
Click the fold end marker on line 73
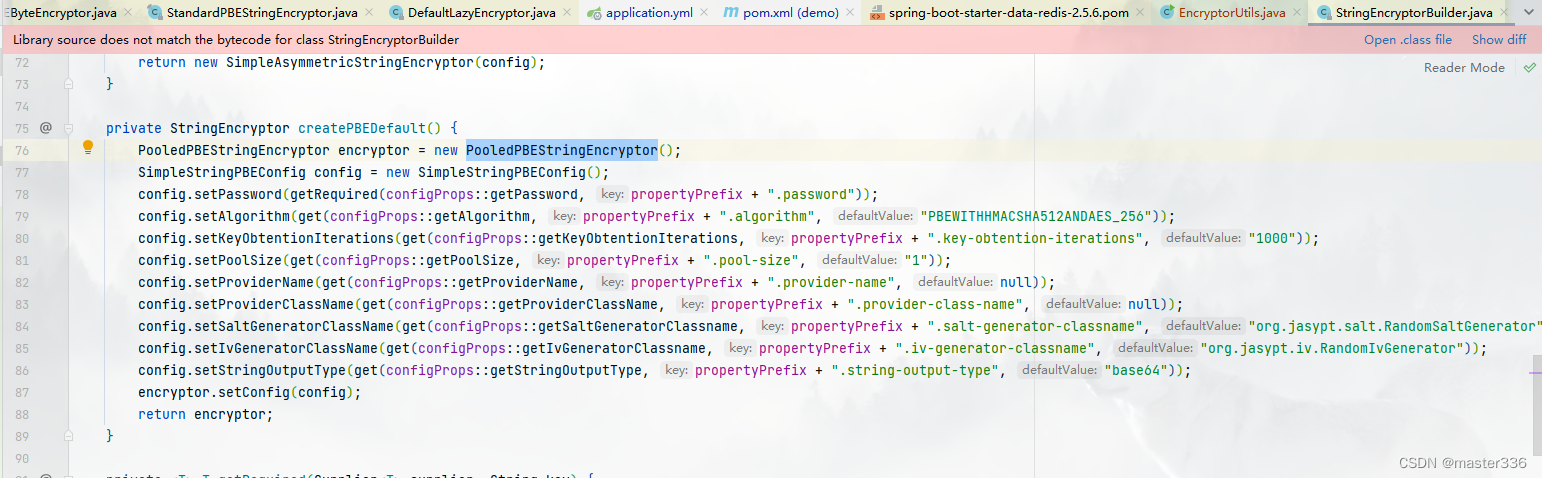(69, 84)
